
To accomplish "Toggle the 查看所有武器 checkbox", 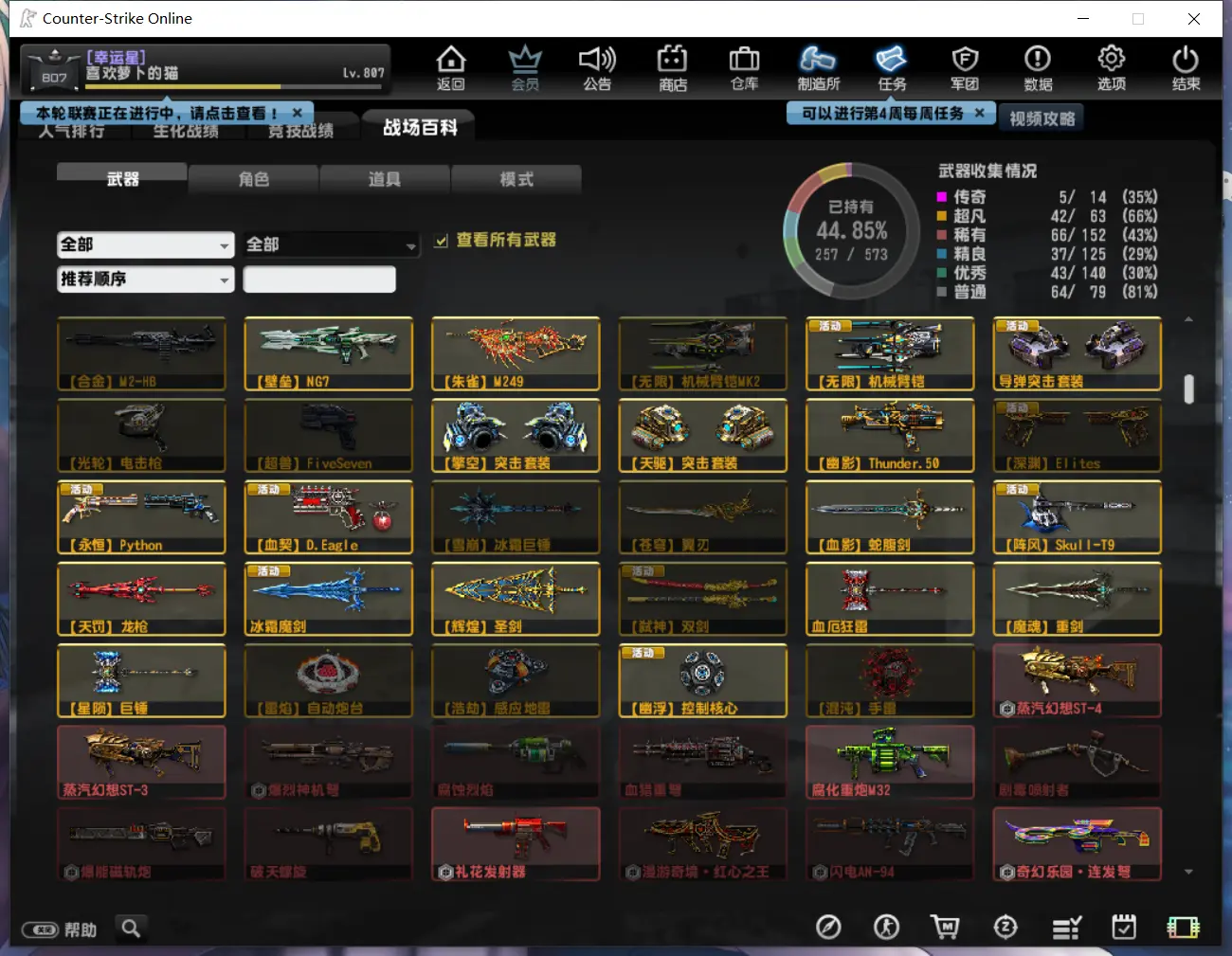I will pyautogui.click(x=442, y=241).
